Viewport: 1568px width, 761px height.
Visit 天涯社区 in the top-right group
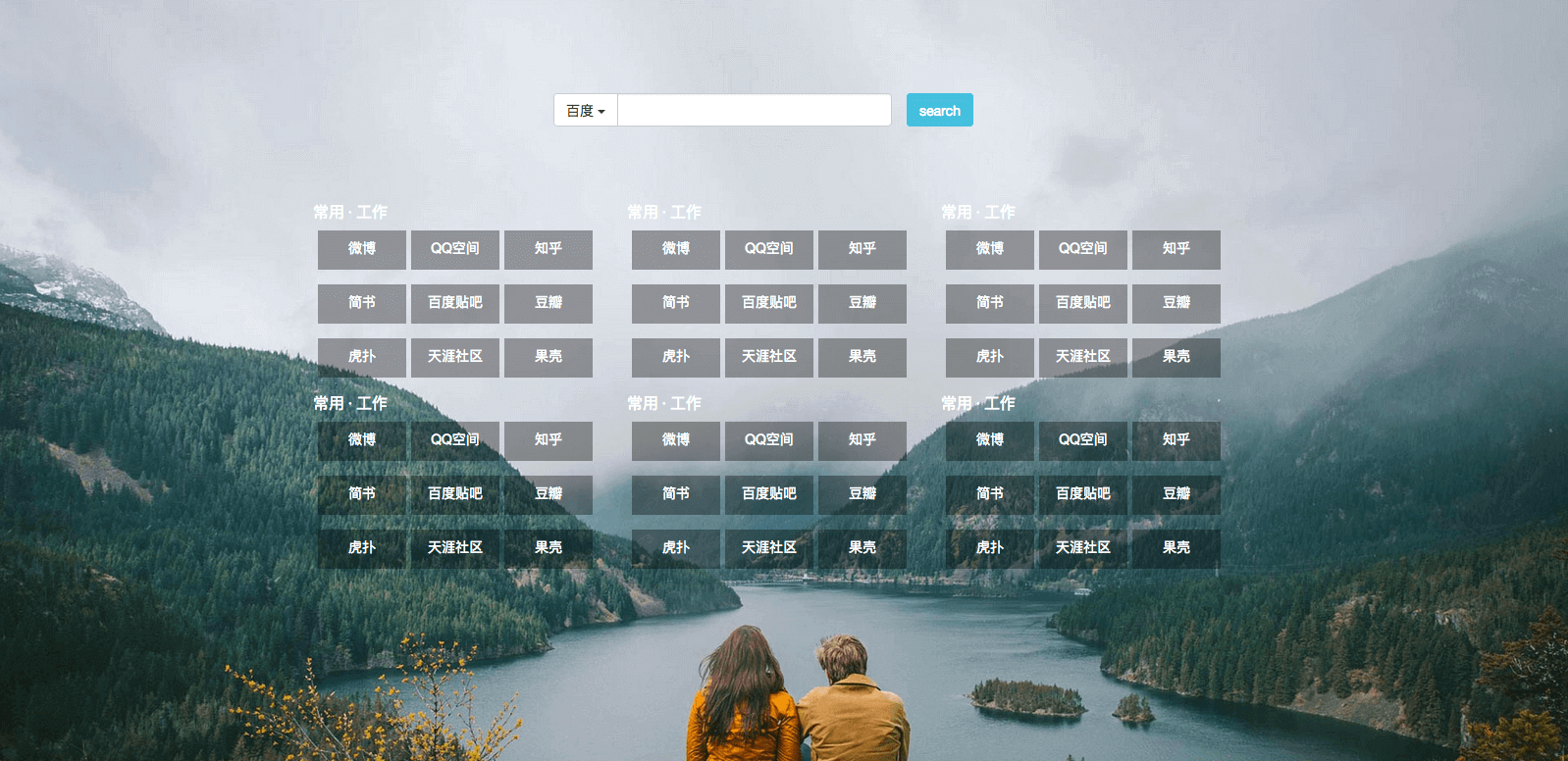pos(1083,358)
